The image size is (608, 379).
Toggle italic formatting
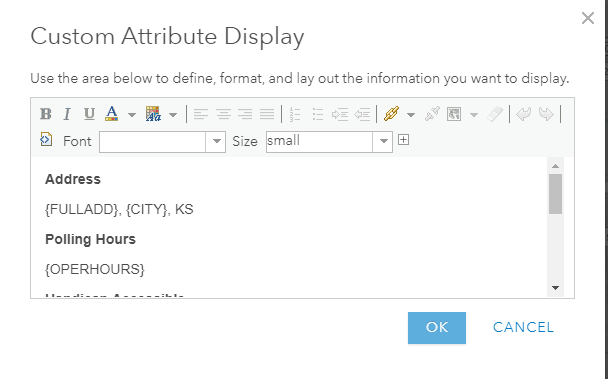(x=67, y=114)
